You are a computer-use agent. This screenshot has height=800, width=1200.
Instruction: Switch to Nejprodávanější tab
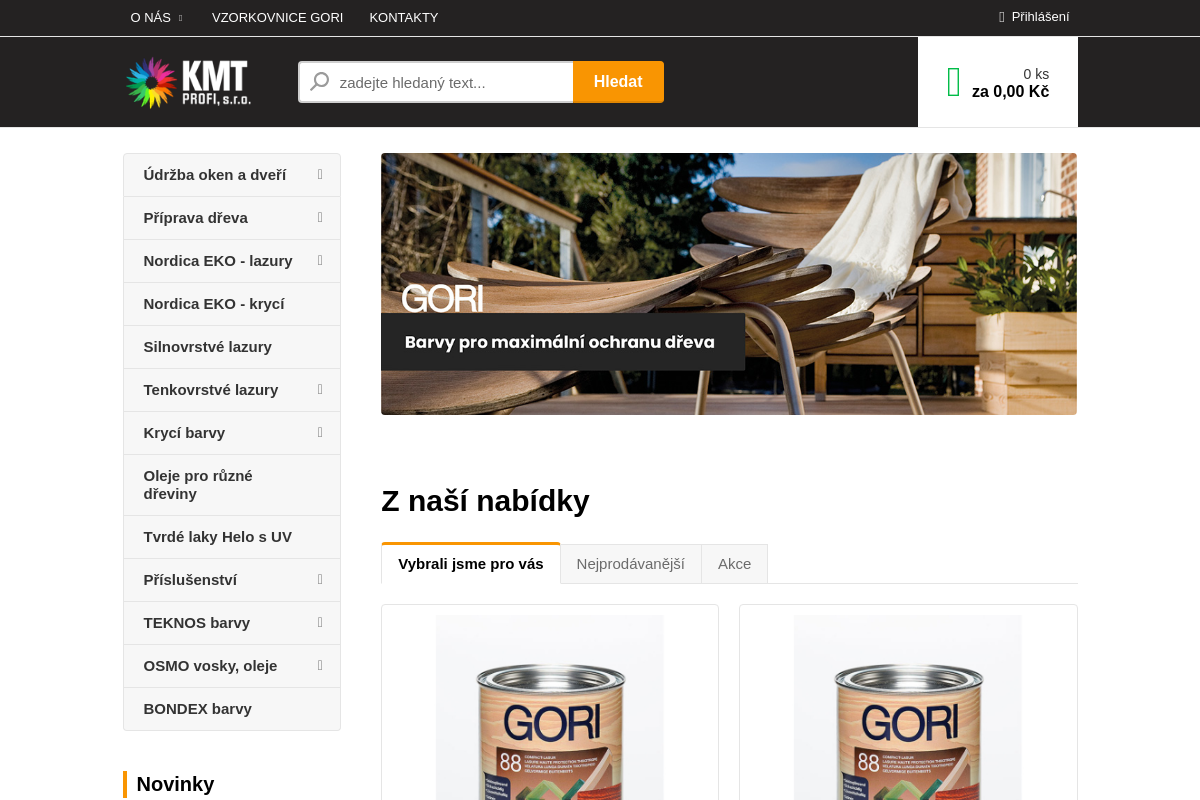tap(630, 564)
